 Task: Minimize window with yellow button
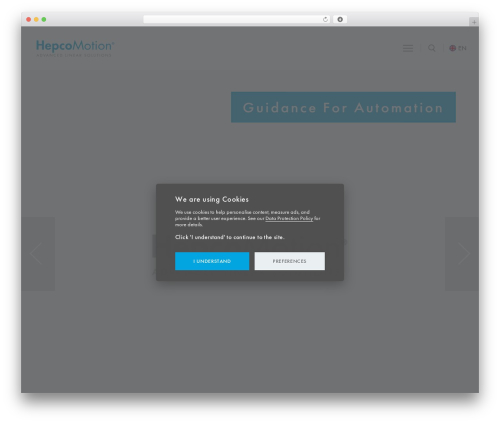coord(36,19)
